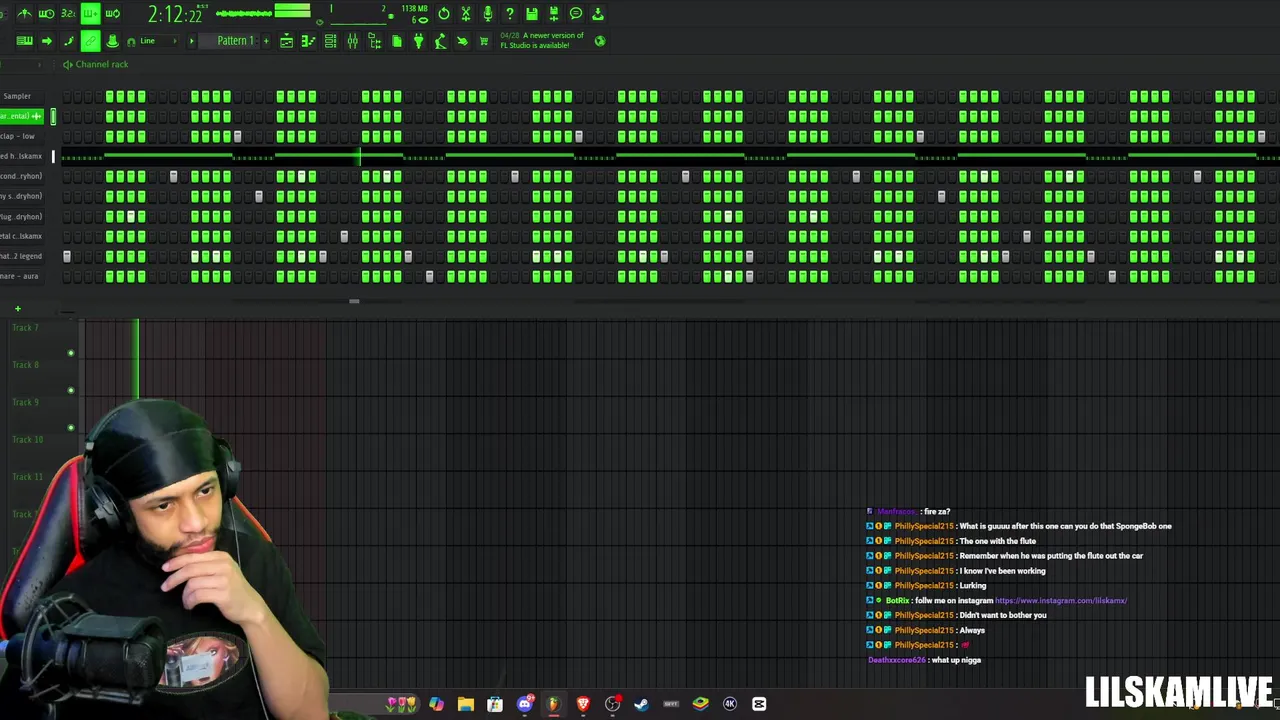Open the Channel rack view icon

(x=330, y=41)
